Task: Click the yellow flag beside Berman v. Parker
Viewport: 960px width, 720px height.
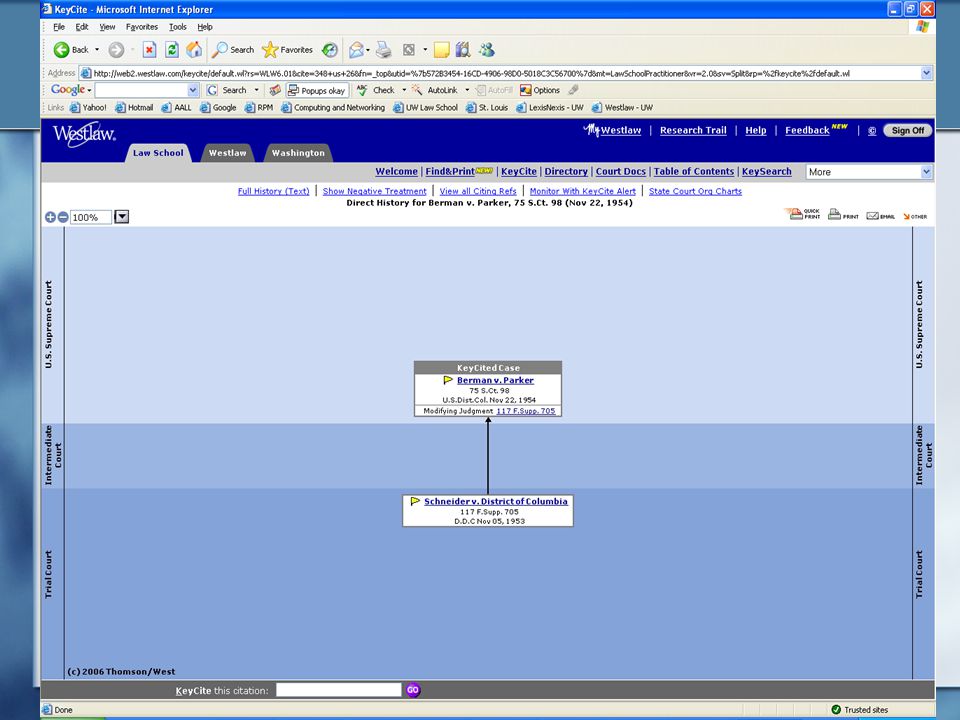Action: pyautogui.click(x=448, y=380)
